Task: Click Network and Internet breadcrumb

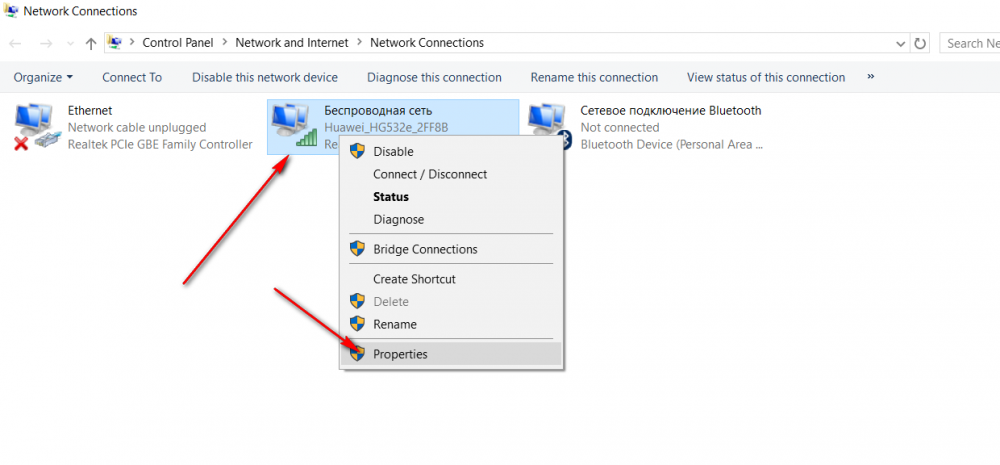Action: point(292,43)
